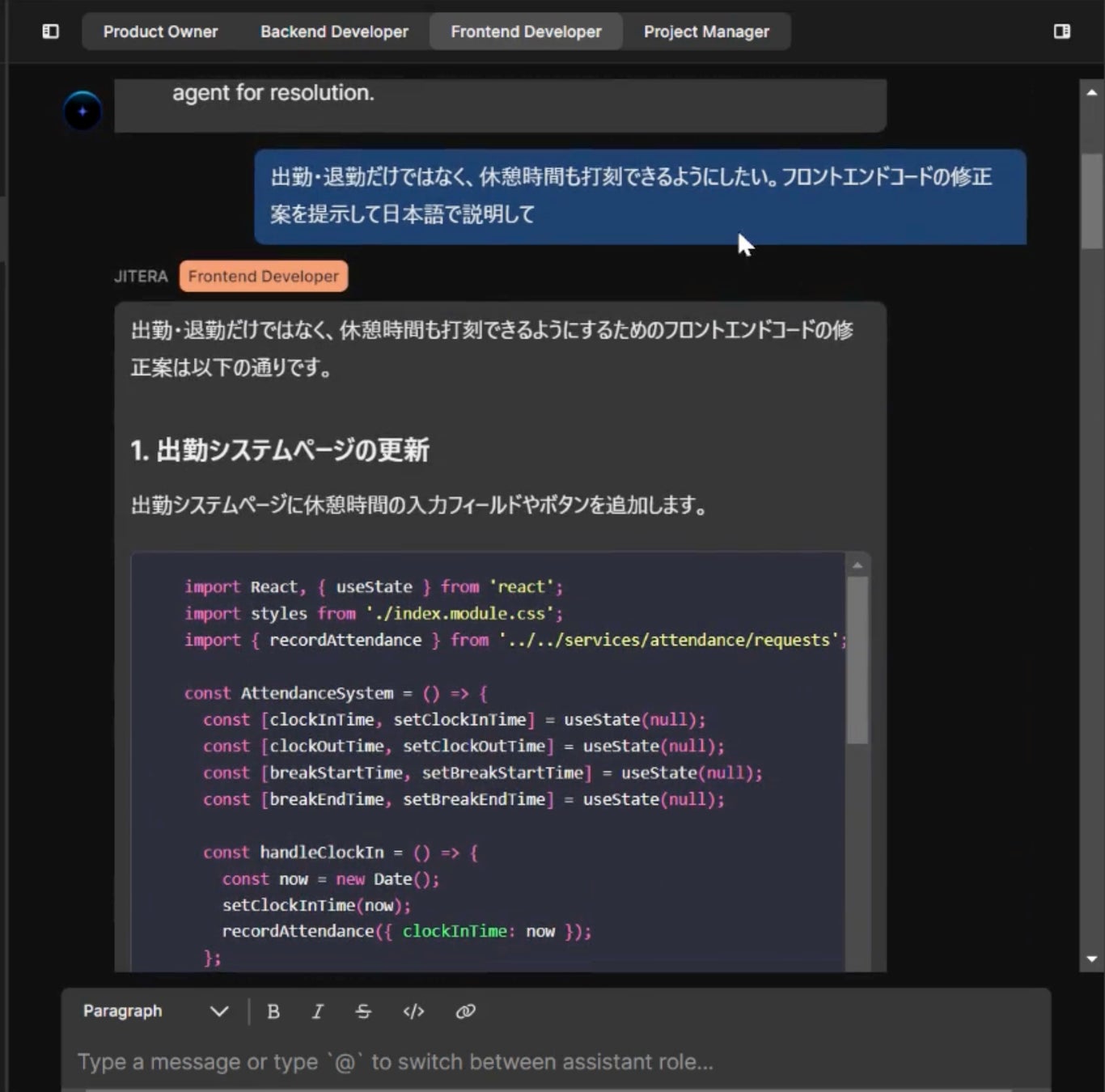Click the 'import styles' code line
Viewport: 1105px width, 1092px height.
[374, 613]
